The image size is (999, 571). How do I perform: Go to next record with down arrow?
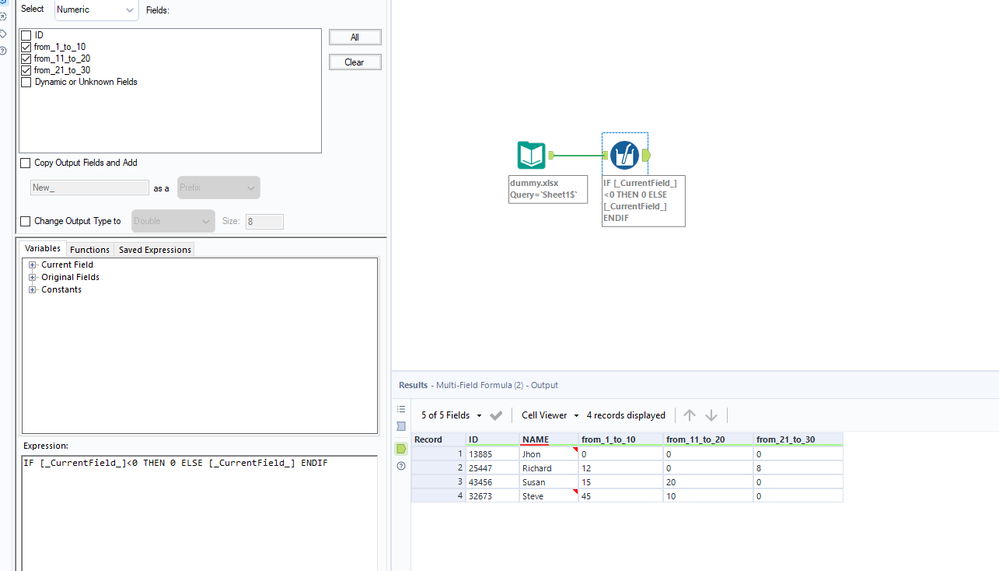711,416
